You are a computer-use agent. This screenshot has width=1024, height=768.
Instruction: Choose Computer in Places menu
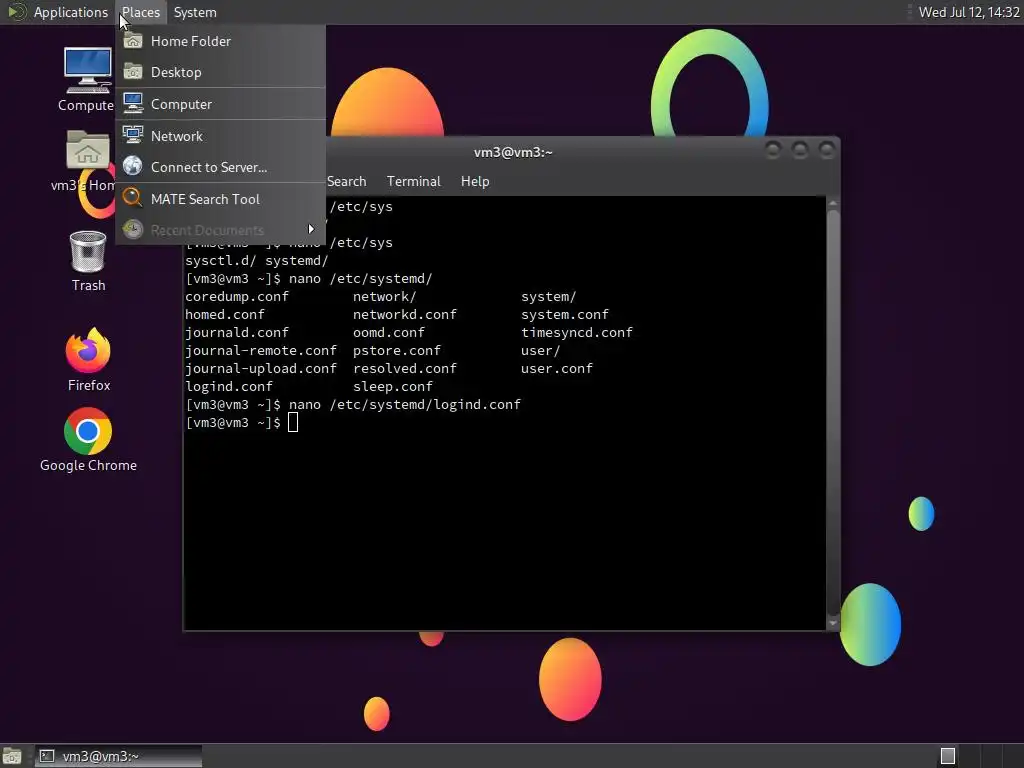(221, 104)
